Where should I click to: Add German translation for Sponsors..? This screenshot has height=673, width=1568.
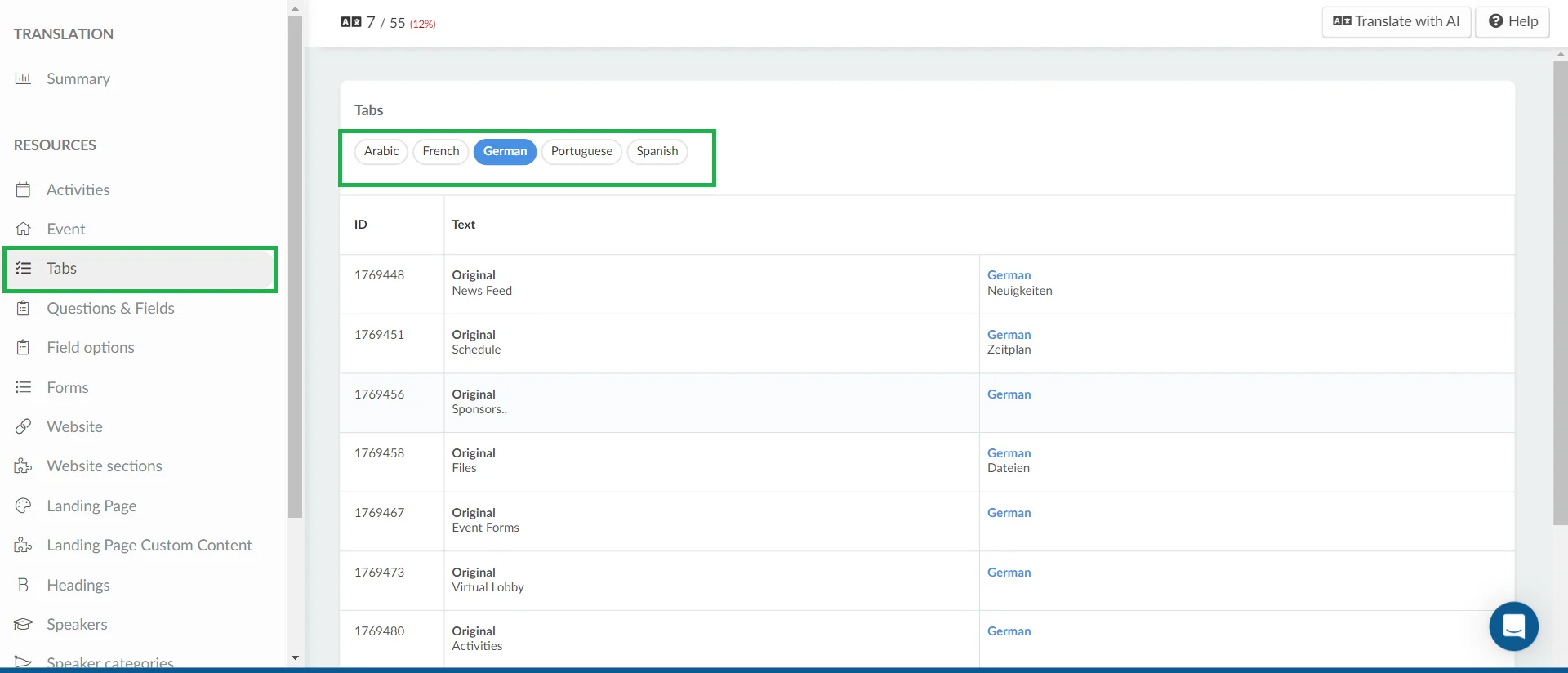pos(1009,394)
